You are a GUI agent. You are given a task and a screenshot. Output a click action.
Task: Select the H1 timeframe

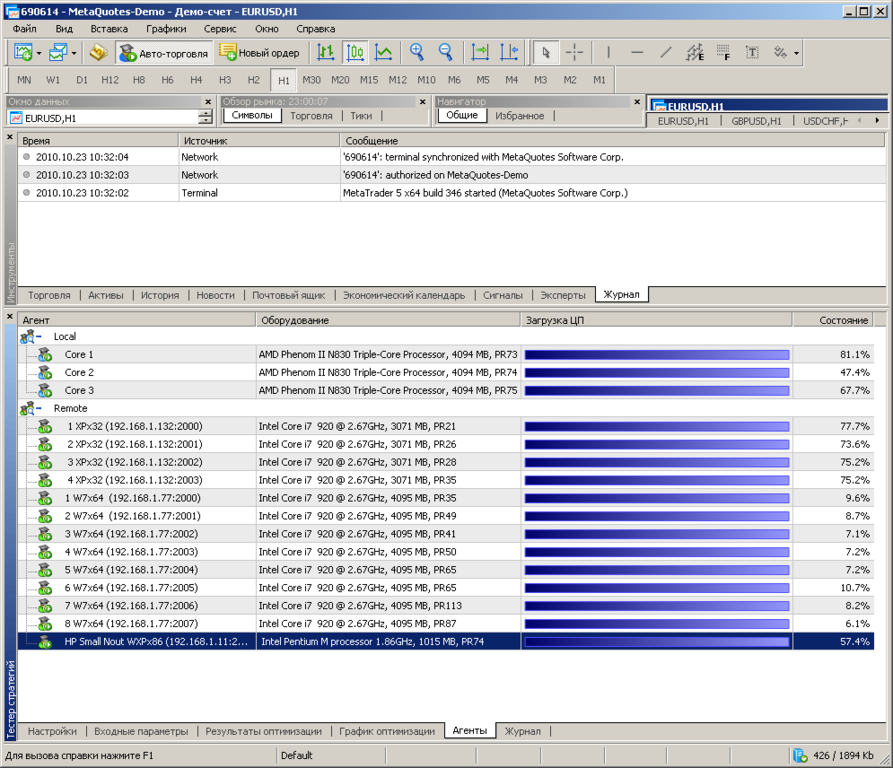[x=284, y=80]
